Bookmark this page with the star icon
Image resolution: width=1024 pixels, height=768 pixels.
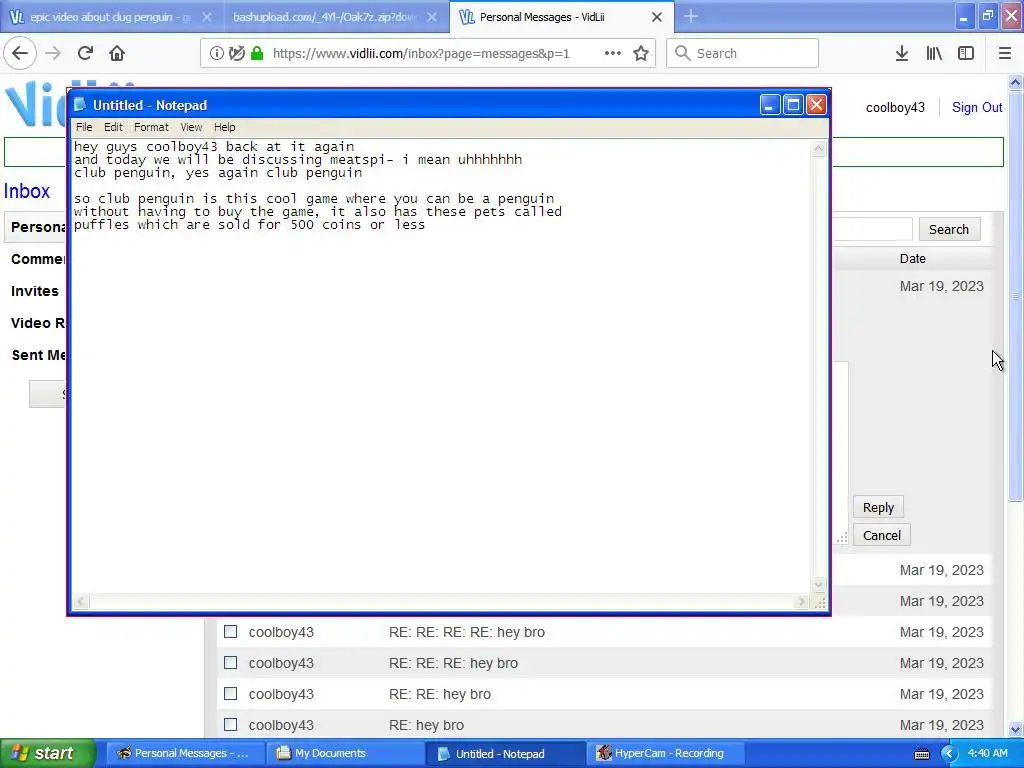(x=641, y=54)
